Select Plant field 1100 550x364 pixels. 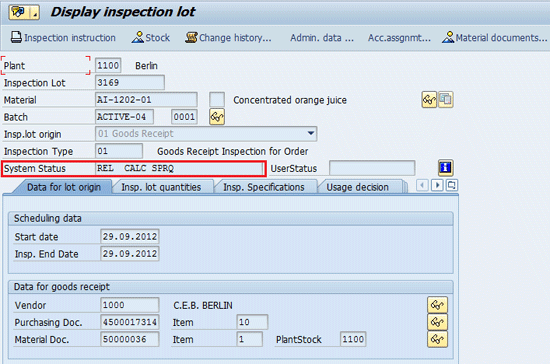(x=108, y=66)
